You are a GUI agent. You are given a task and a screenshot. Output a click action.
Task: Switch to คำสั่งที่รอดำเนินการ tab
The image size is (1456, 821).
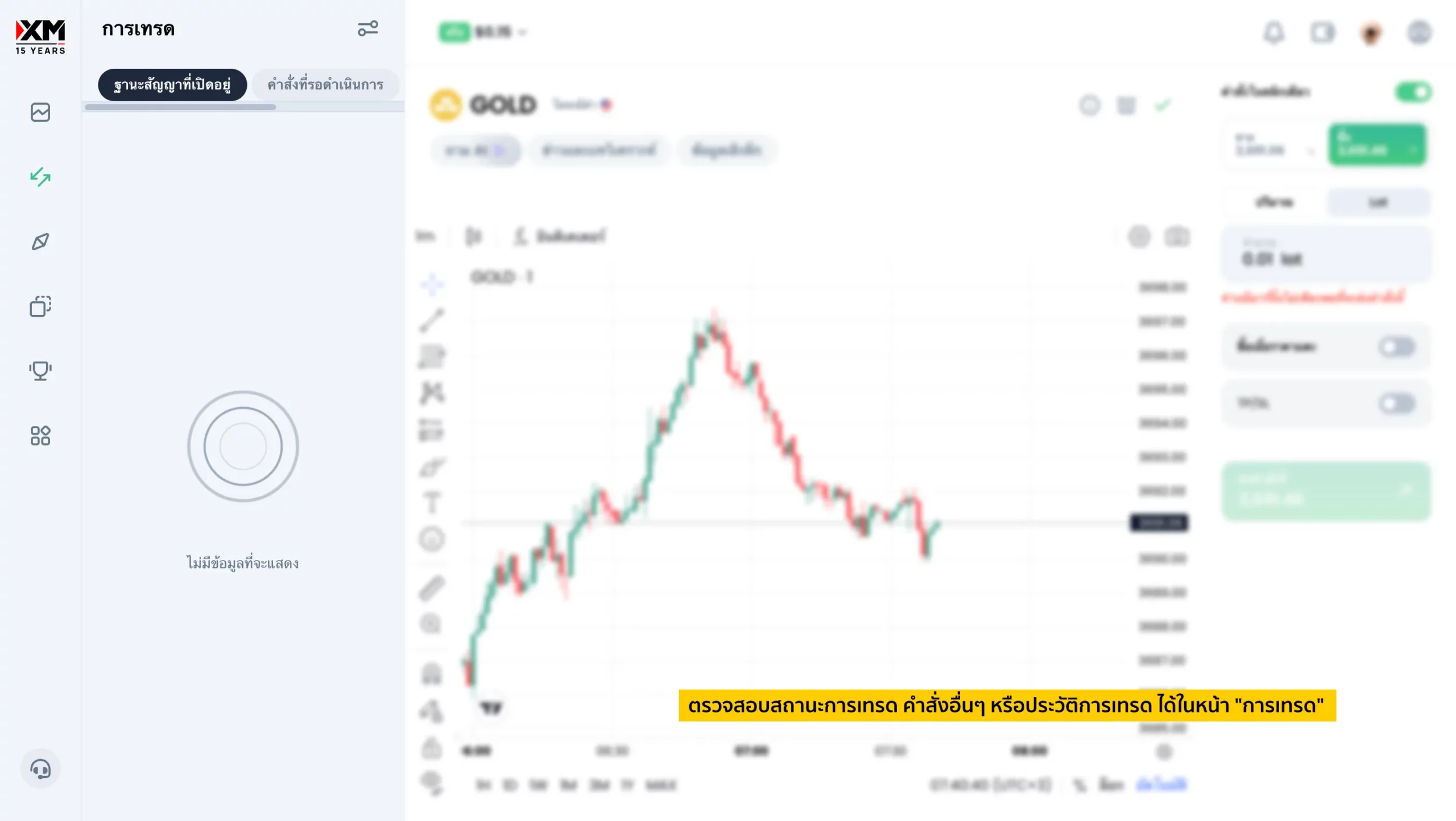[325, 85]
